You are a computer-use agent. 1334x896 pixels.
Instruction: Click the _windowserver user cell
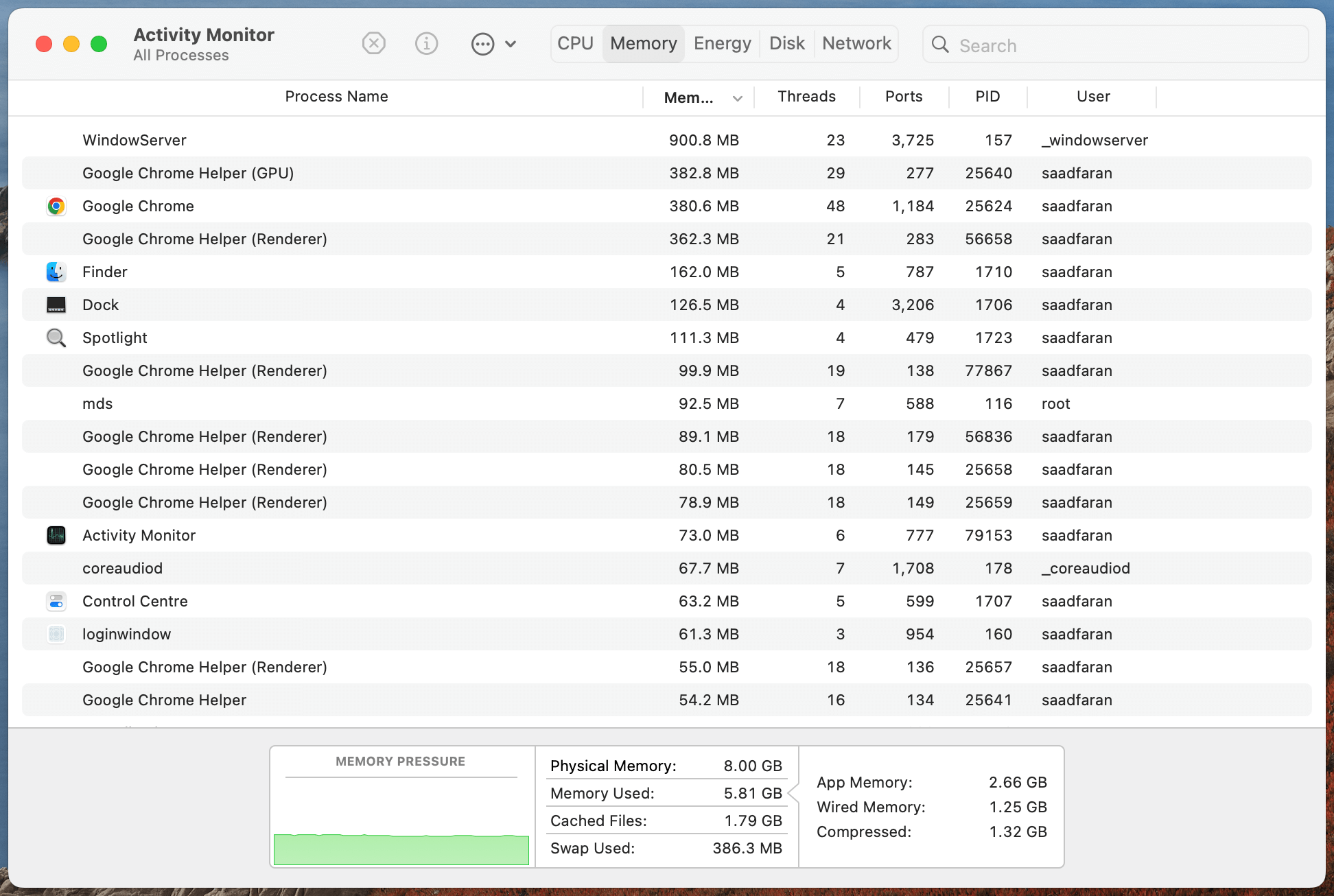pyautogui.click(x=1095, y=141)
